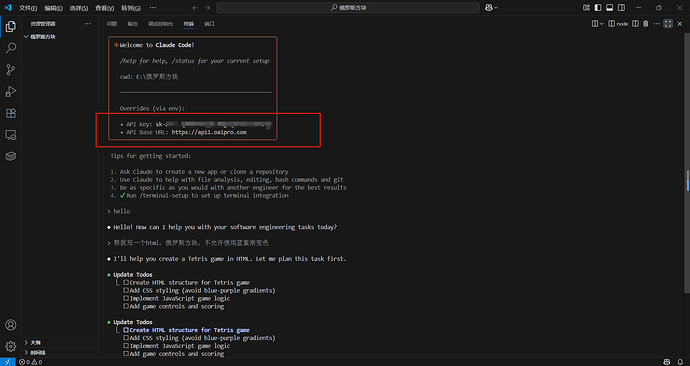690x366 pixels.
Task: Click the 'cwd: E:\俄罗斯方块' line
Action: point(149,77)
